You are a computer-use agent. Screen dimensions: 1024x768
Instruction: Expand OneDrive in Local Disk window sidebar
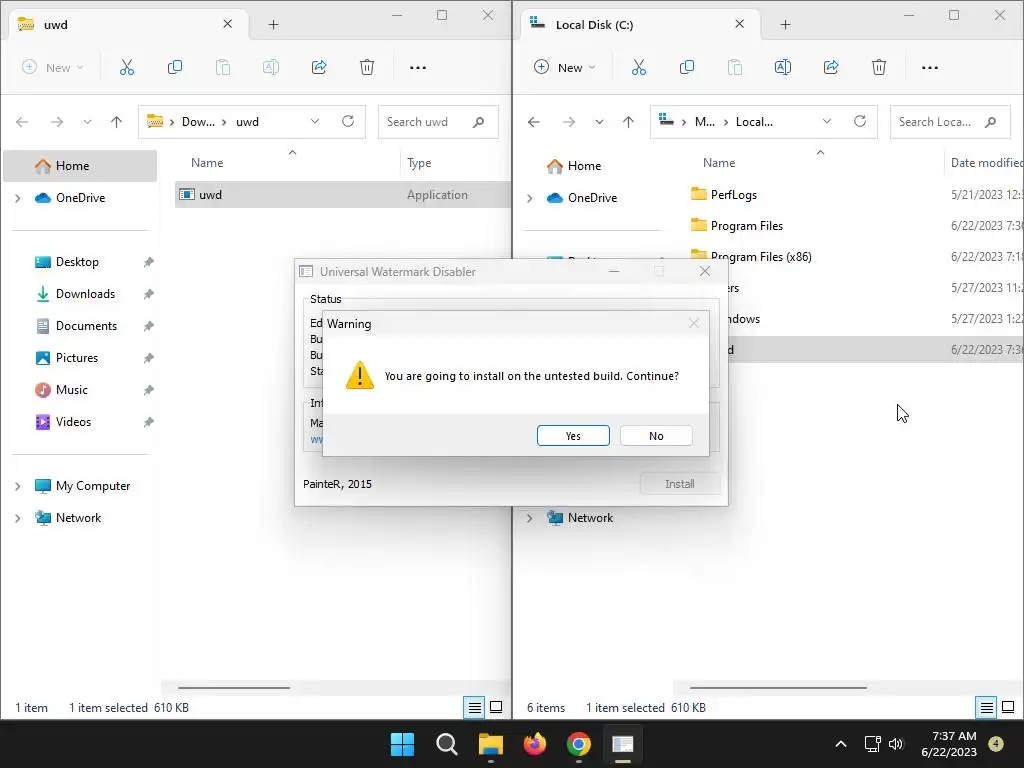(x=530, y=198)
